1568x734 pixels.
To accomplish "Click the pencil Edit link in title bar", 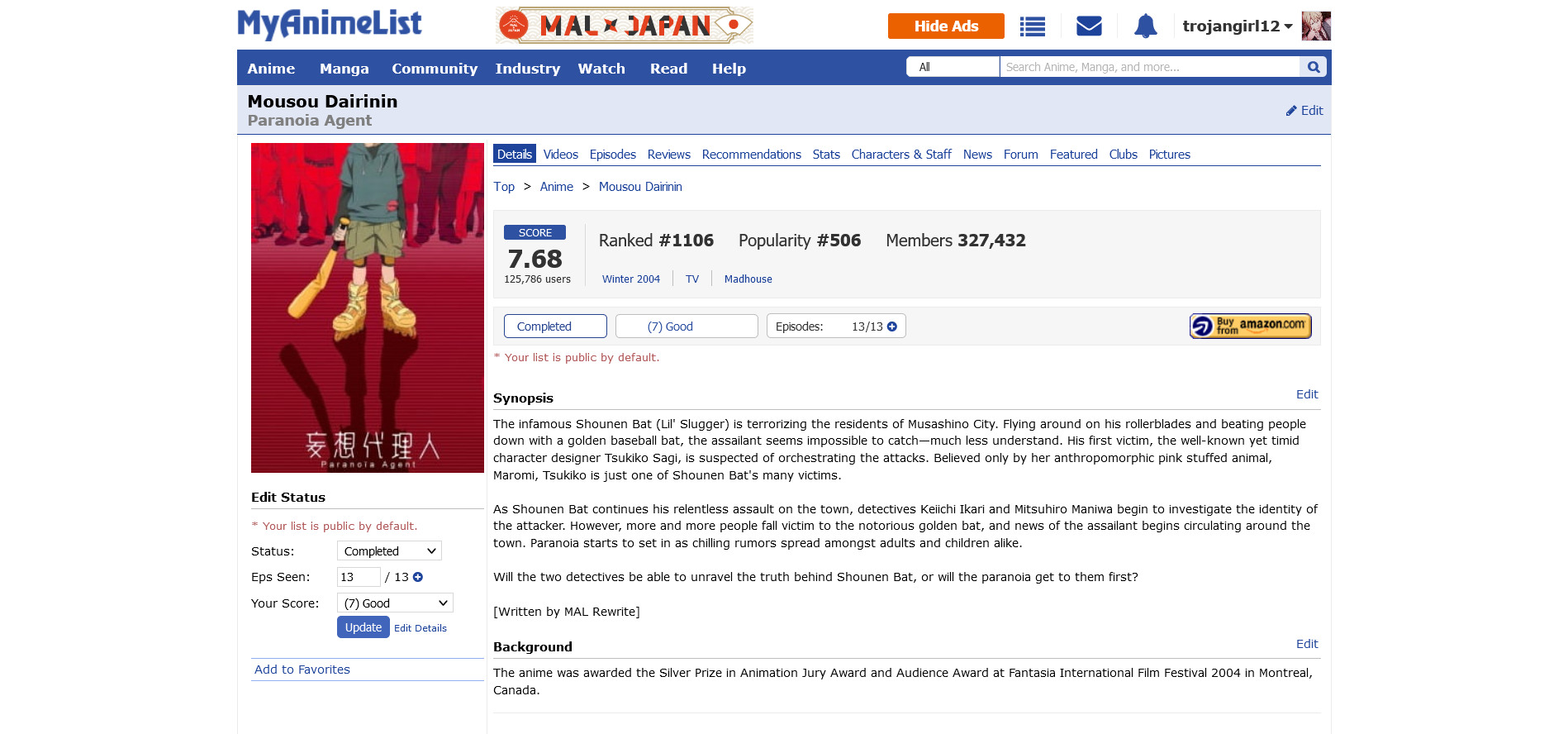I will (x=1304, y=111).
